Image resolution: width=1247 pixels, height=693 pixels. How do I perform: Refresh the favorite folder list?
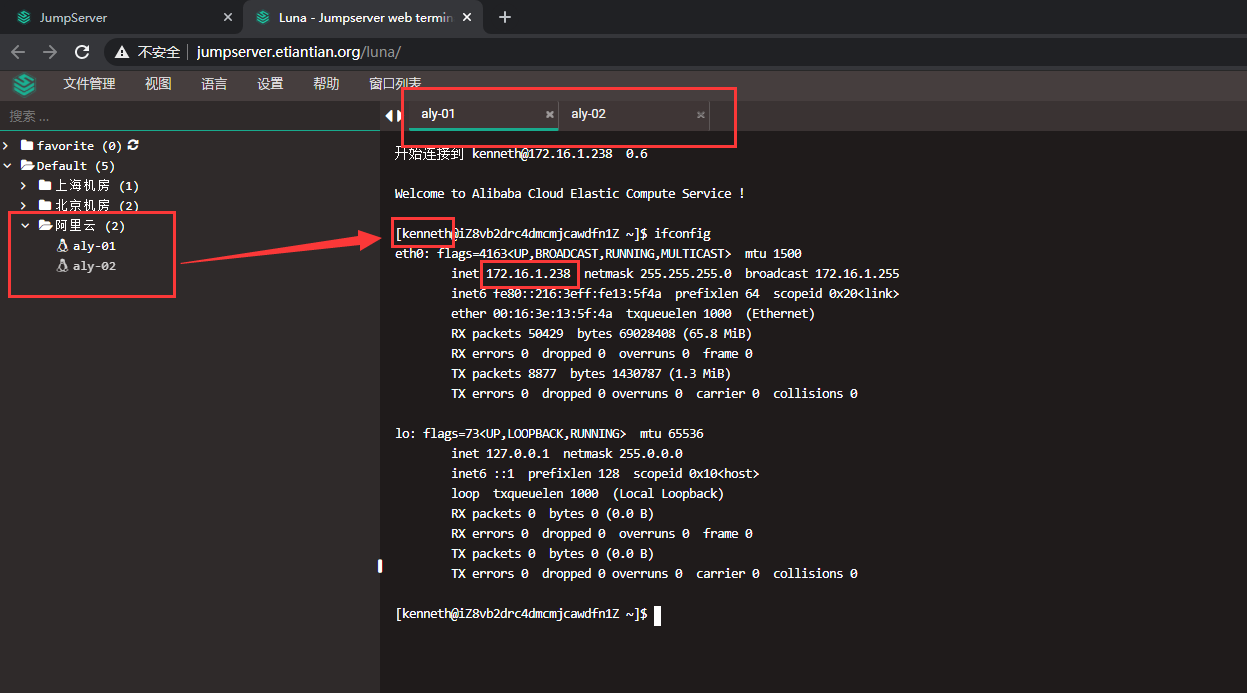click(133, 145)
